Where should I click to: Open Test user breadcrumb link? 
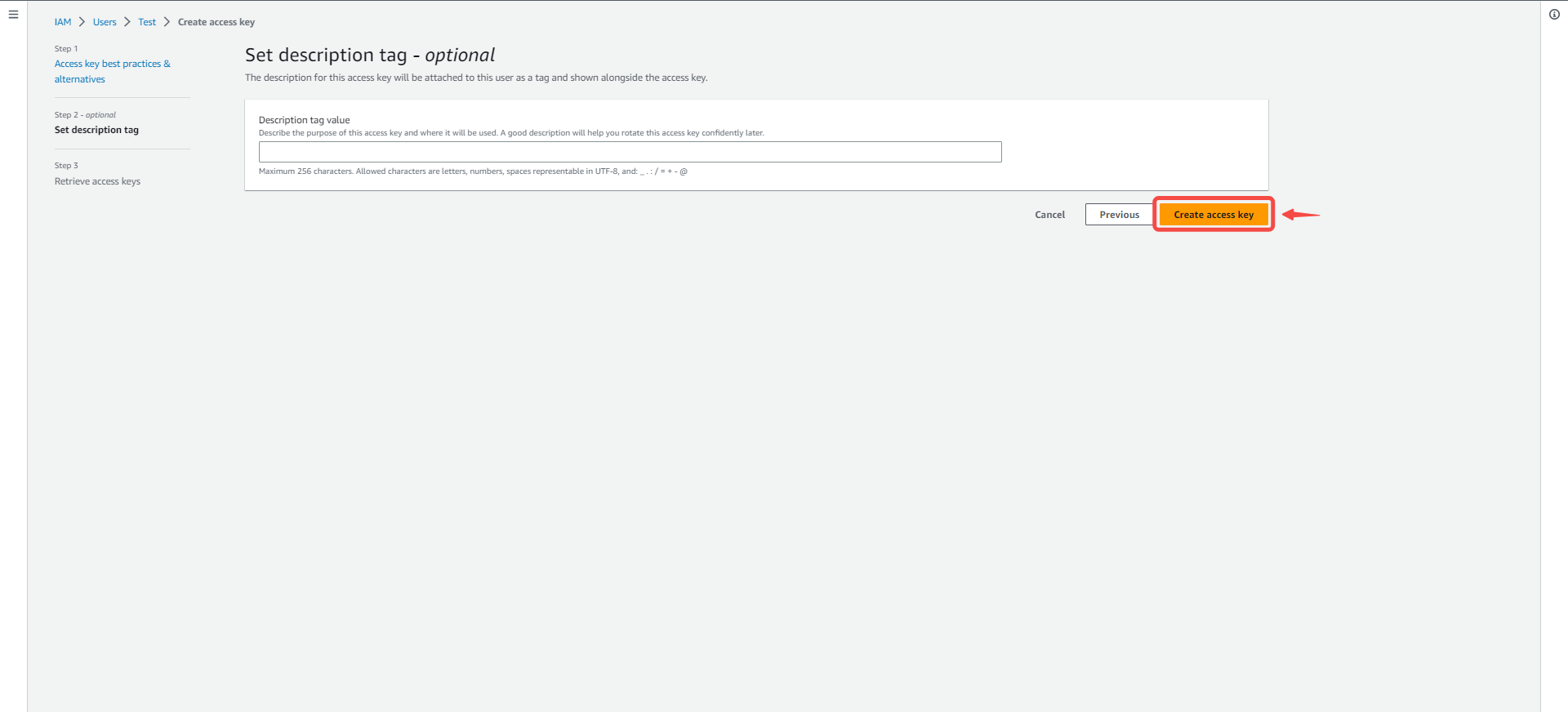[147, 22]
